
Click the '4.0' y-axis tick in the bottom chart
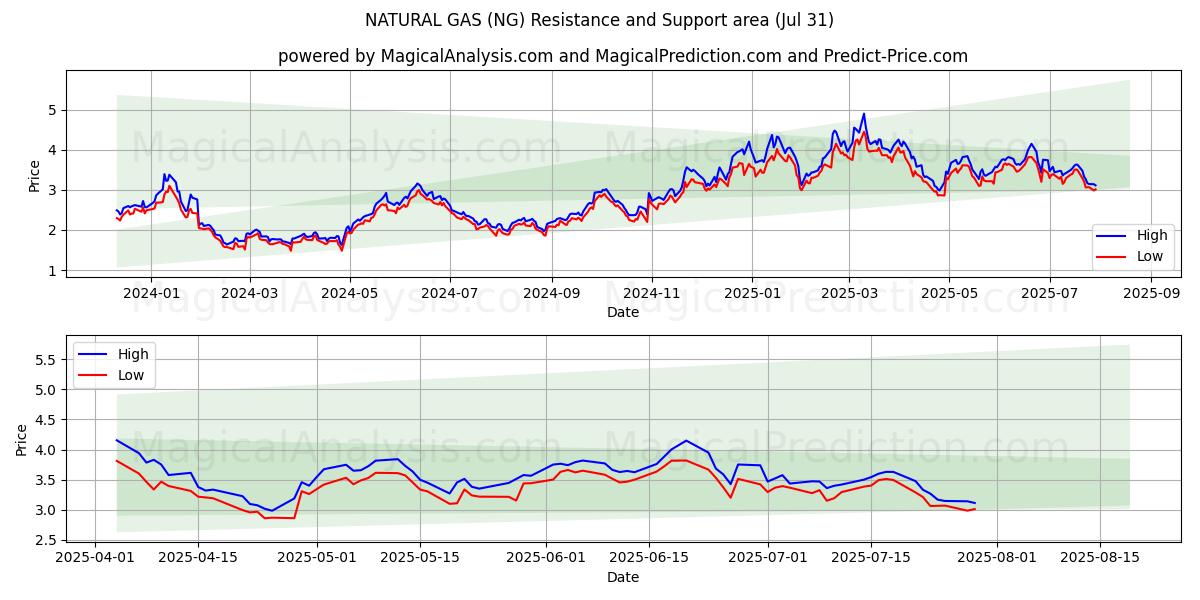(47, 450)
